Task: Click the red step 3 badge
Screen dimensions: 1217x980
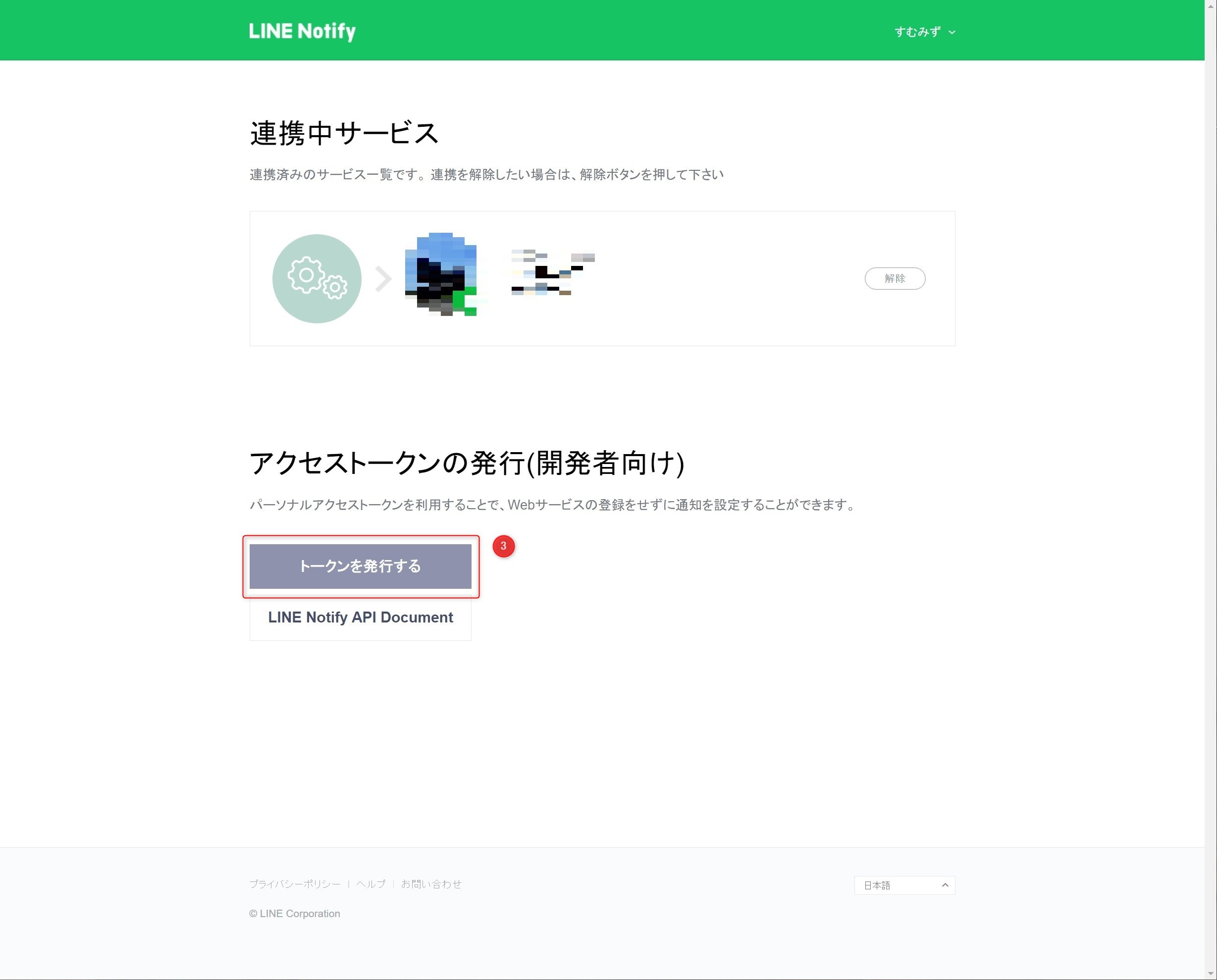Action: click(503, 546)
